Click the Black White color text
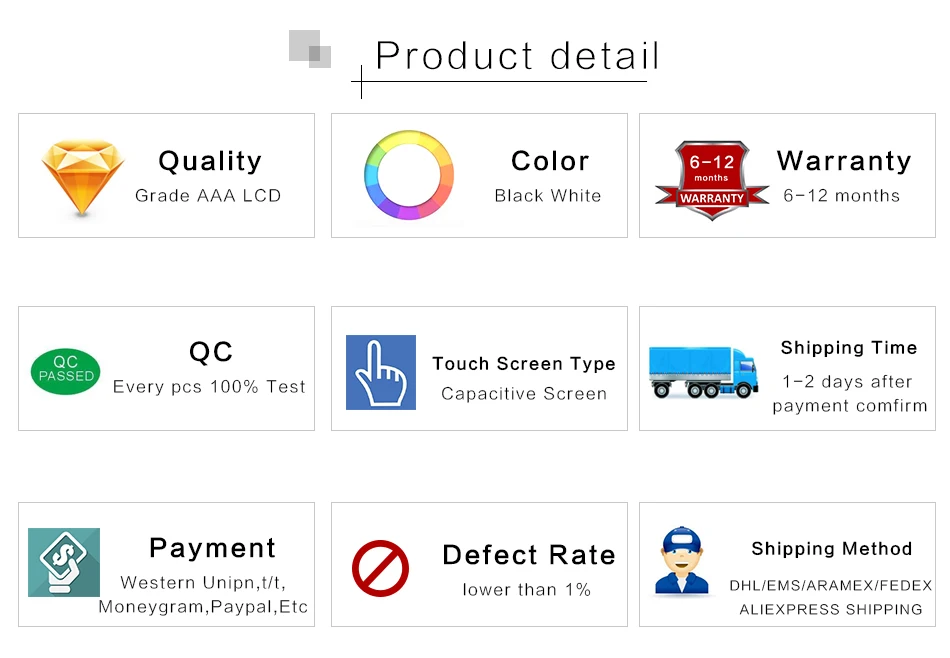 point(548,196)
